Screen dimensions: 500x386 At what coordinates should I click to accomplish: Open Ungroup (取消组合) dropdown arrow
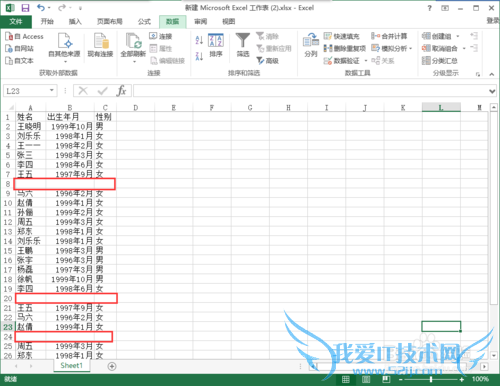[464, 49]
